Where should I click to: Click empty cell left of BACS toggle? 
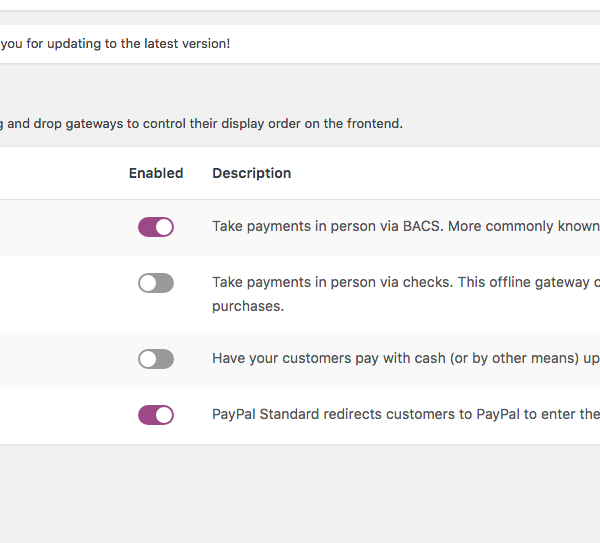(60, 227)
